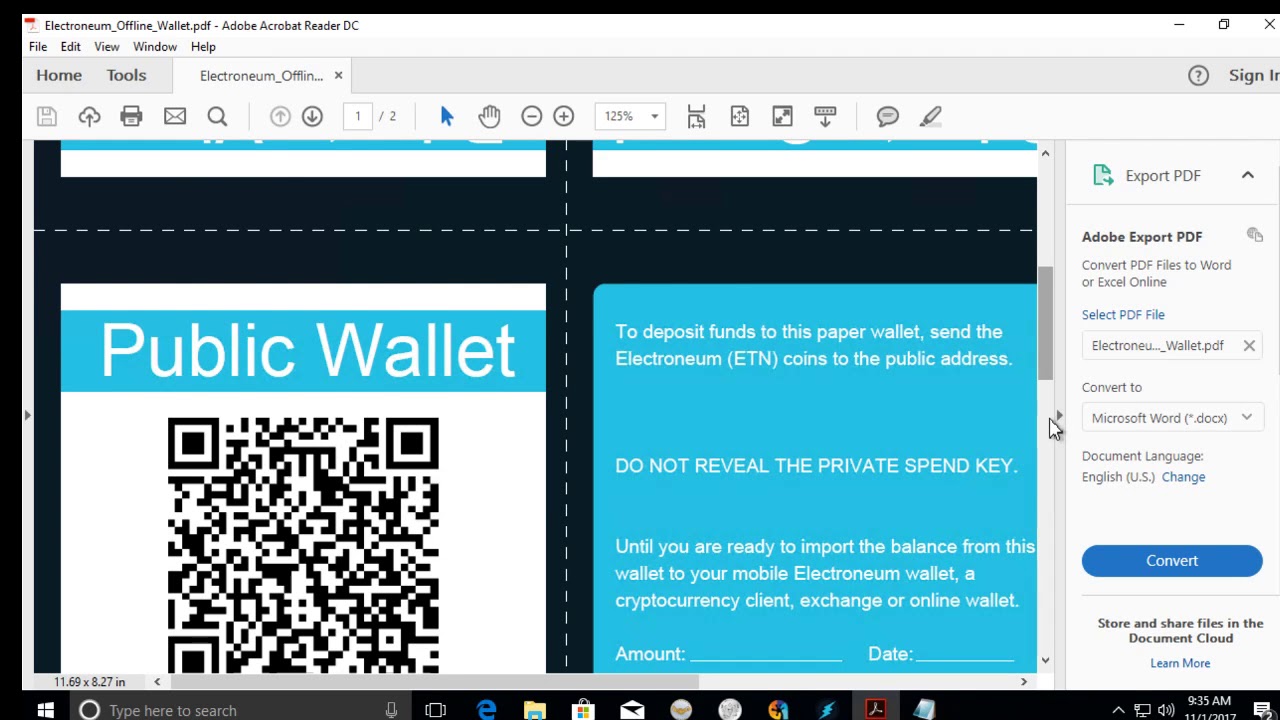Collapse the right tools pane arrow
The width and height of the screenshot is (1280, 720).
(1059, 415)
